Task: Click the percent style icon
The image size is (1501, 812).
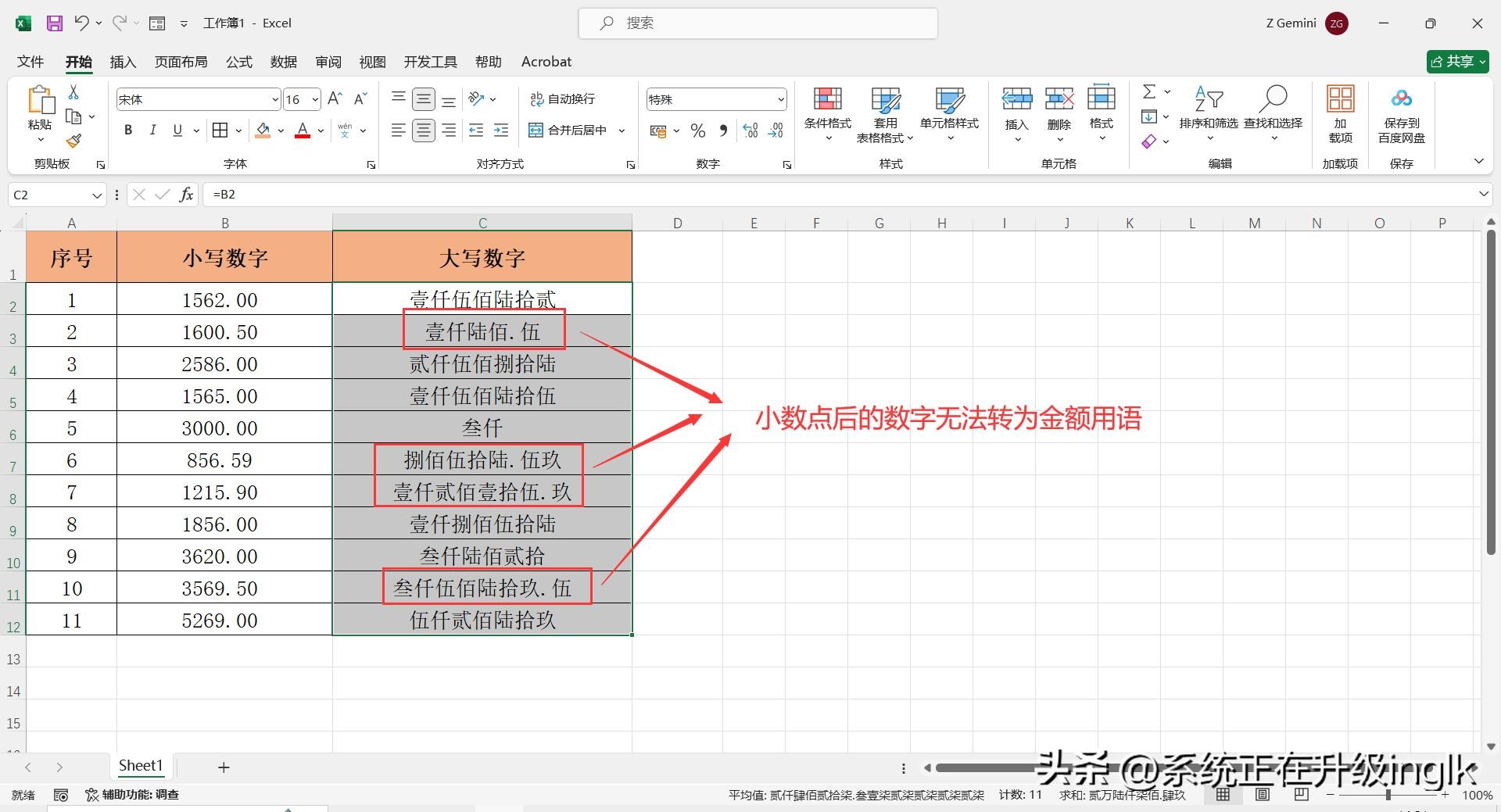Action: point(698,131)
